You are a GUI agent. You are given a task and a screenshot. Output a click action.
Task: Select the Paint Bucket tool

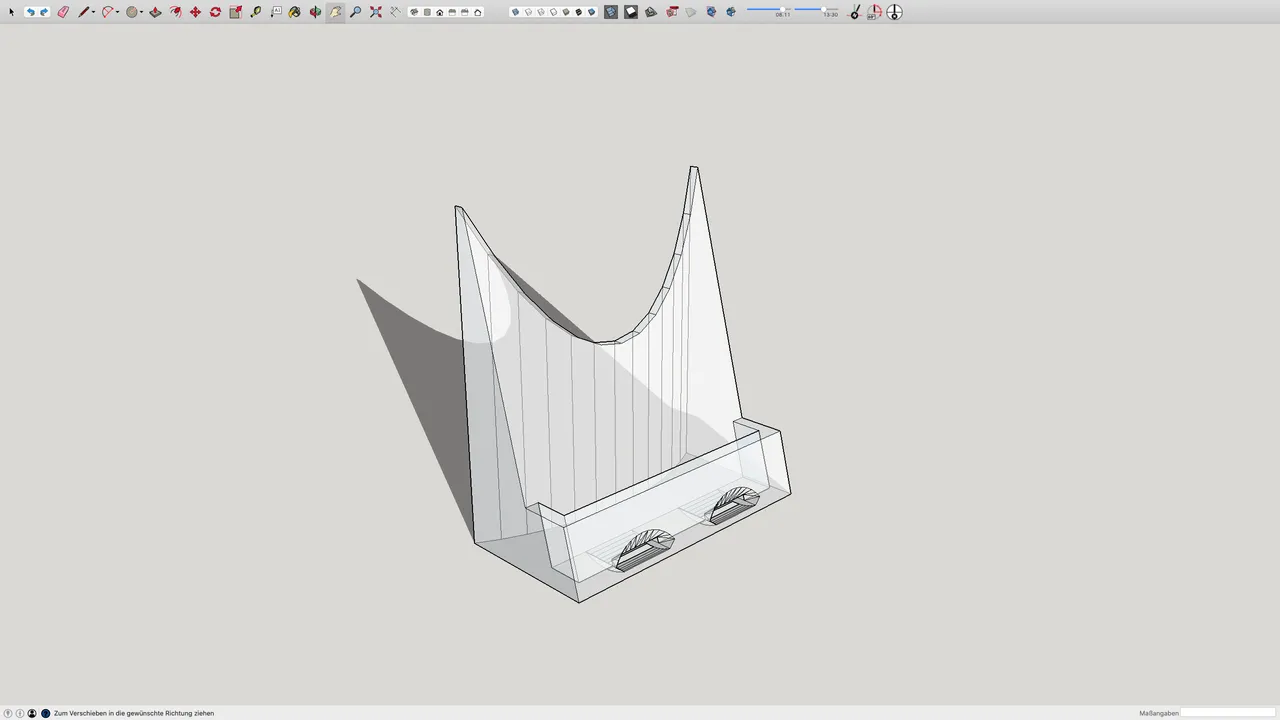[x=294, y=12]
